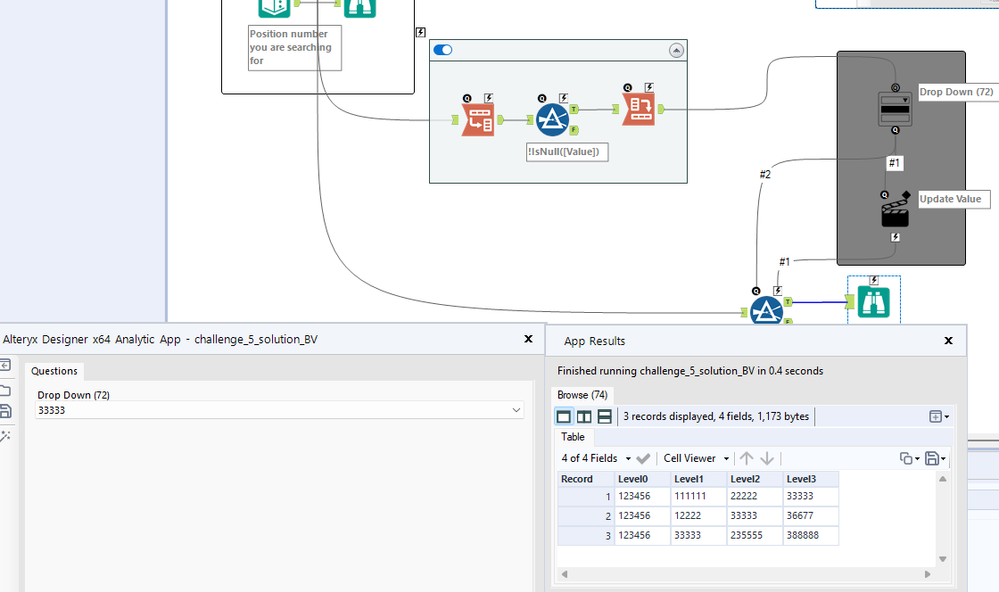The image size is (999, 592).
Task: Click results table scroll down arrow
Action: pyautogui.click(x=943, y=559)
